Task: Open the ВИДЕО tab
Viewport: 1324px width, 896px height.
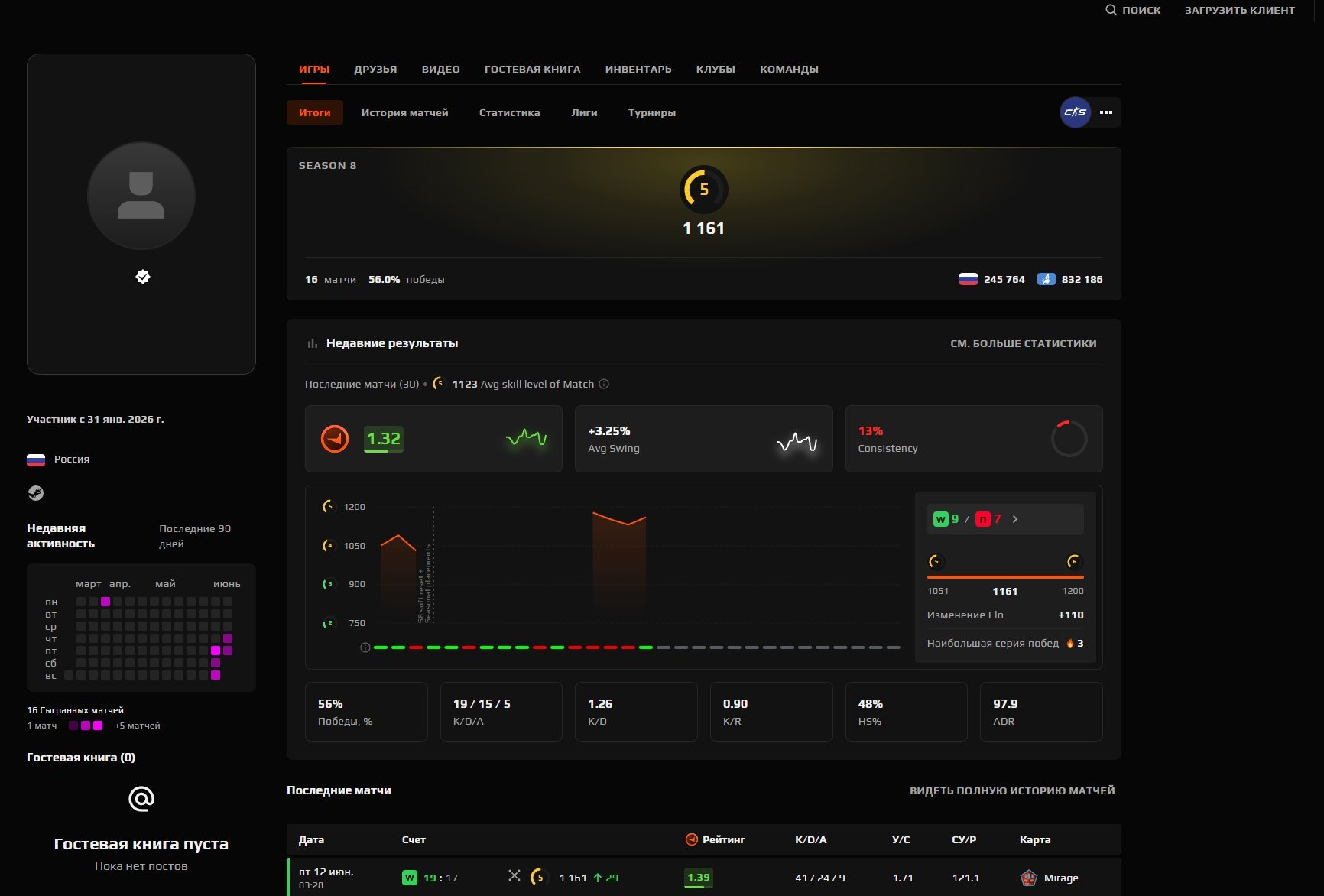Action: pyautogui.click(x=441, y=69)
